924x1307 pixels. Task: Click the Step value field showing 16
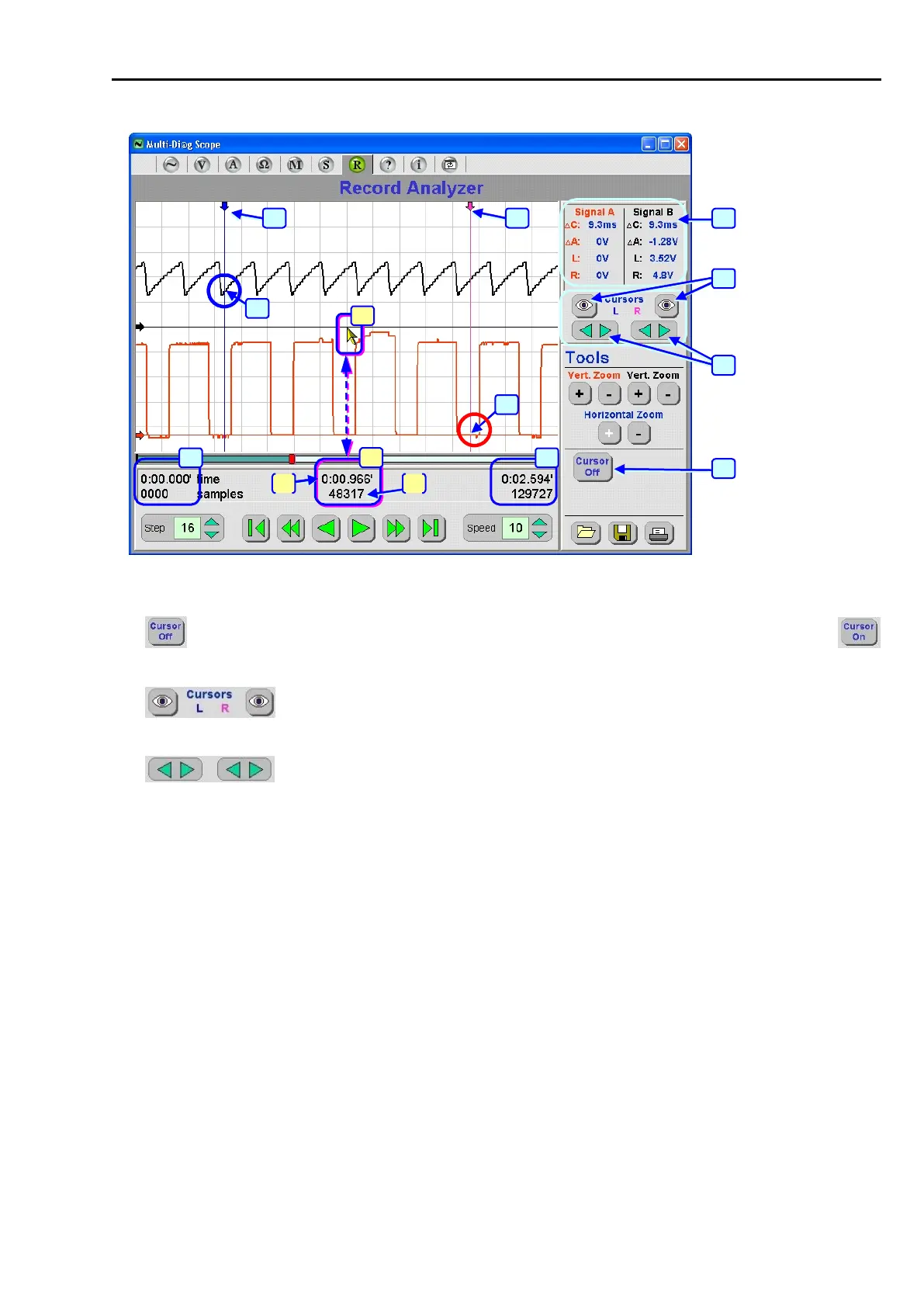pyautogui.click(x=187, y=529)
